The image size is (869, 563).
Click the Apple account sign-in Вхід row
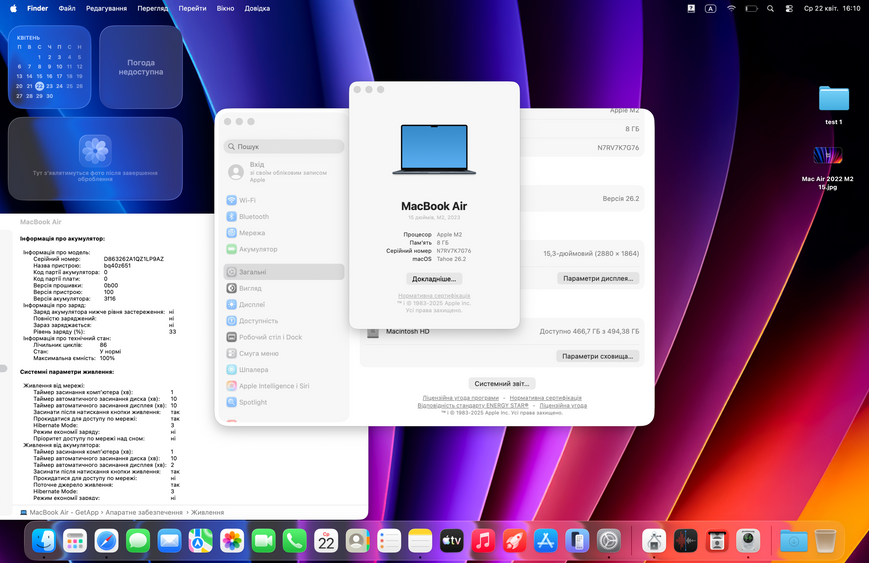pyautogui.click(x=284, y=172)
